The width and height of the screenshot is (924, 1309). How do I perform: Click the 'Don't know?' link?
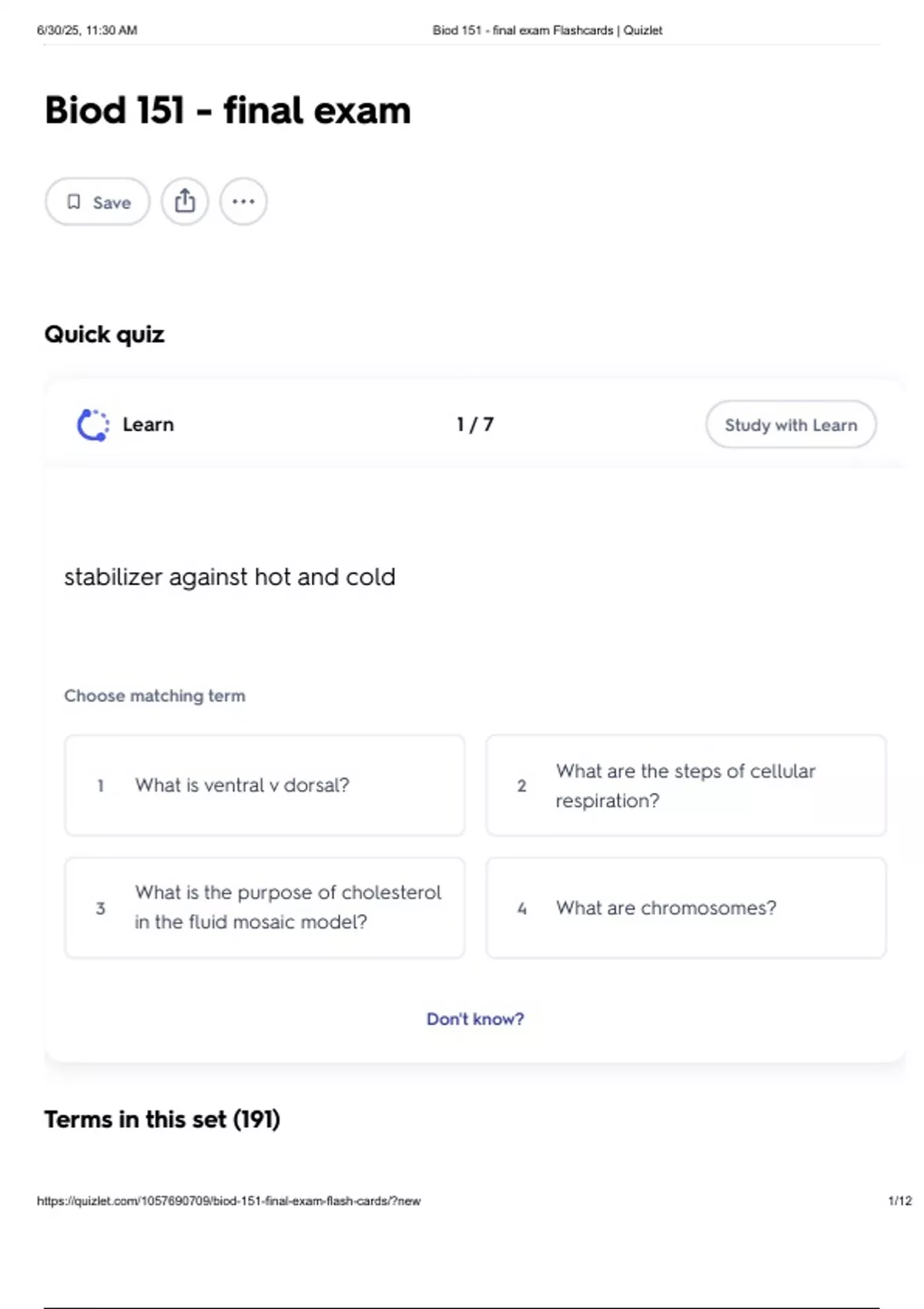click(x=475, y=1019)
